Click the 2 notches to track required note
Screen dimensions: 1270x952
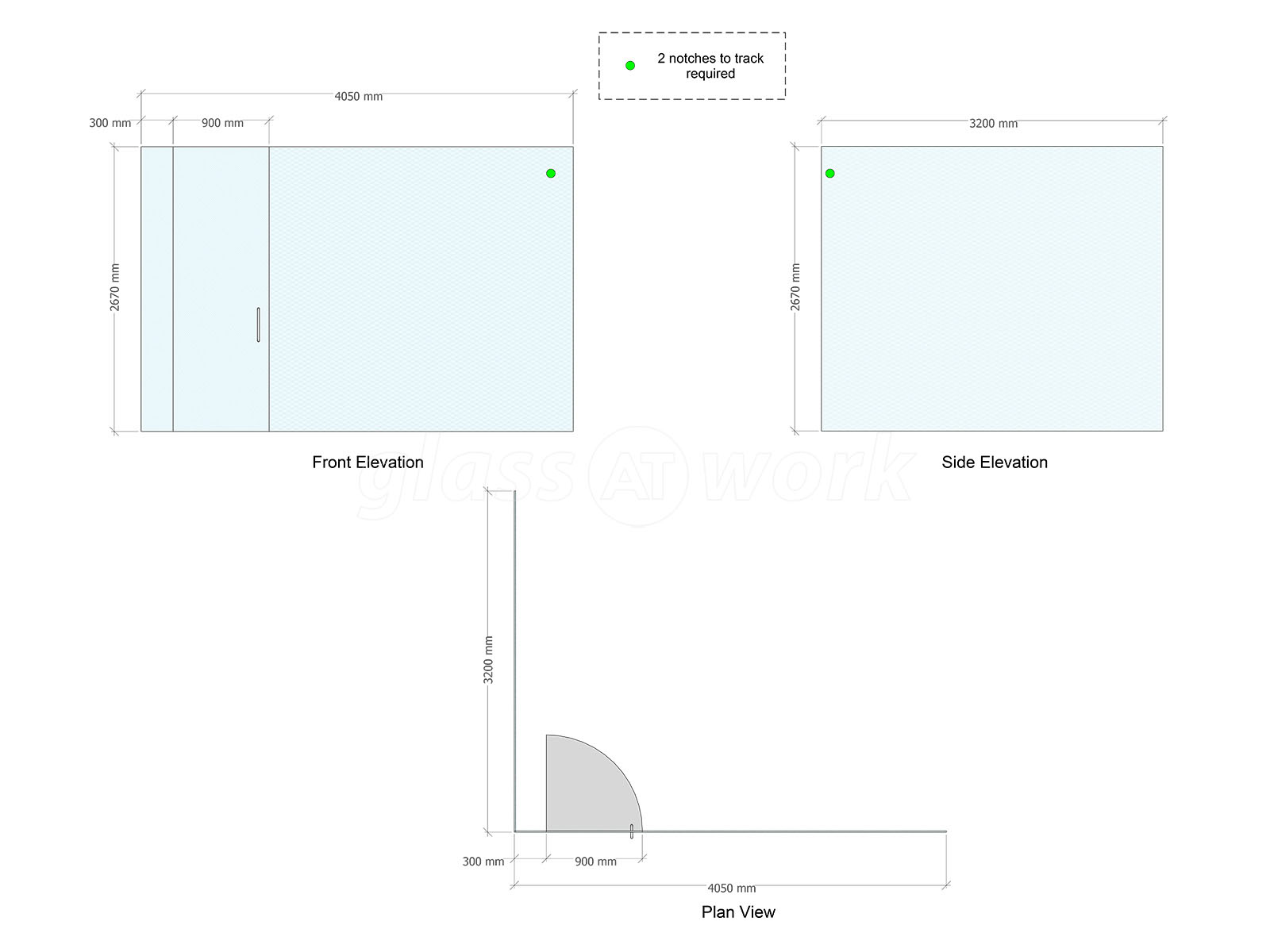click(x=710, y=66)
